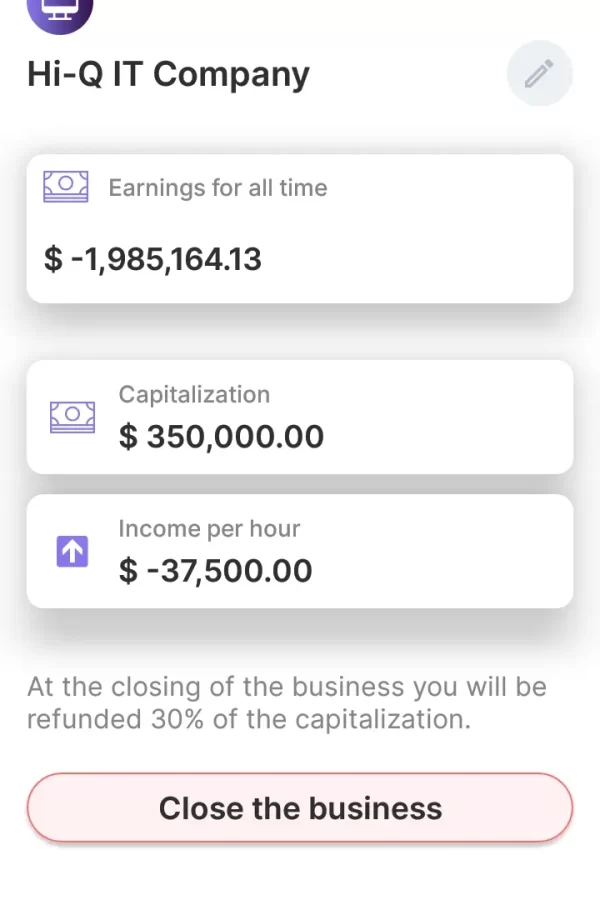Select the Capitalization label text
This screenshot has width=600, height=900.
click(194, 394)
